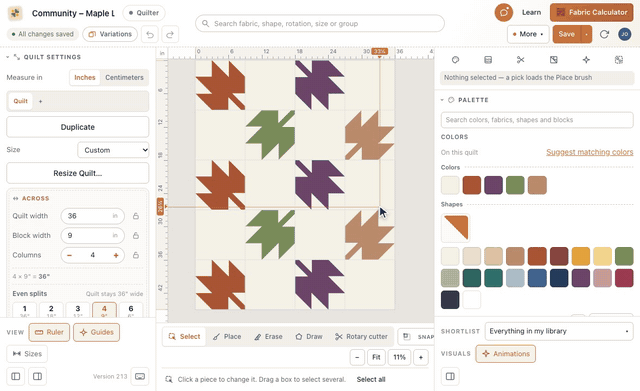The width and height of the screenshot is (640, 391).
Task: Switch to the Quilt tab
Action: tap(20, 101)
